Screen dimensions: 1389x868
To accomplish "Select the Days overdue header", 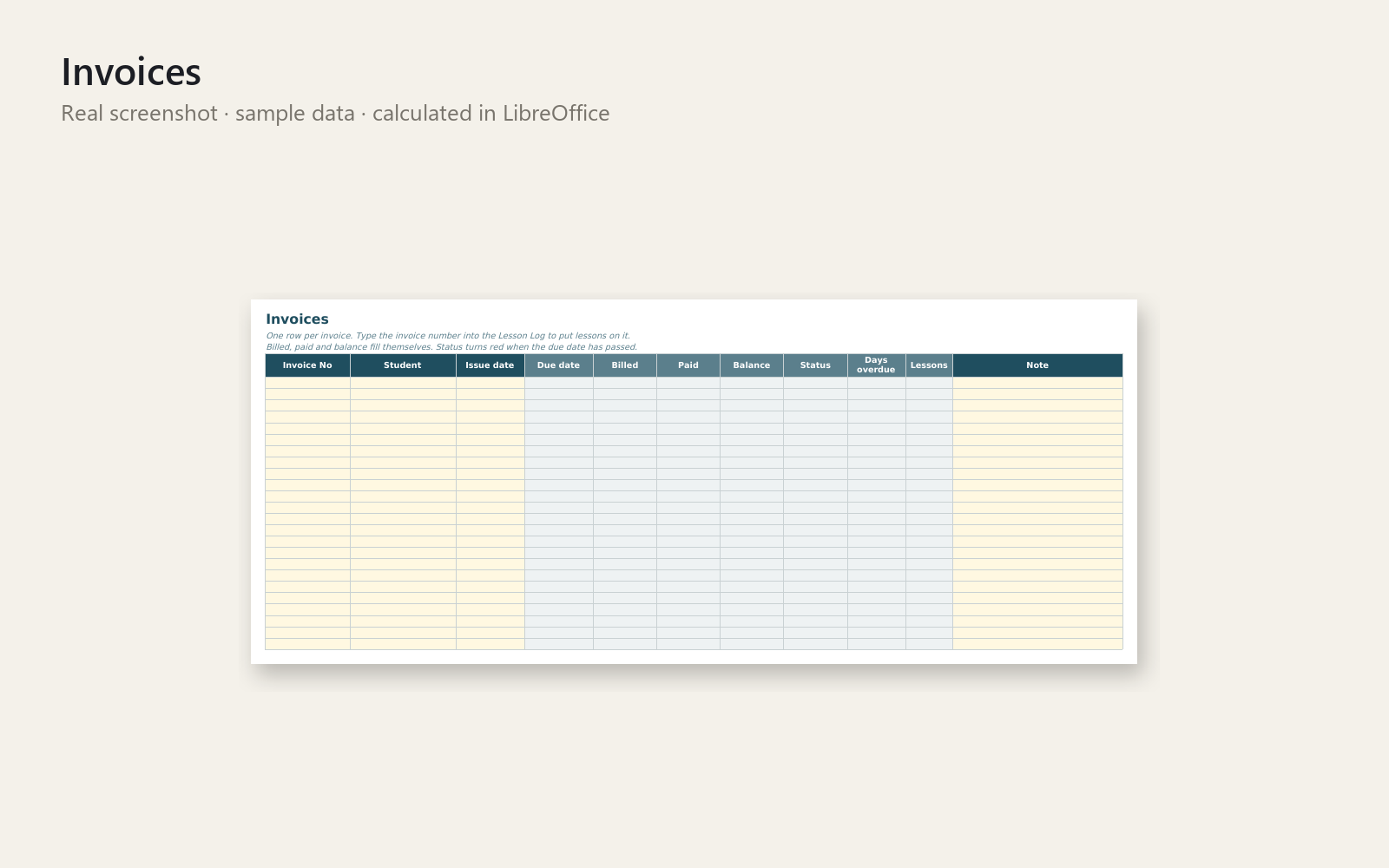I will (x=876, y=365).
